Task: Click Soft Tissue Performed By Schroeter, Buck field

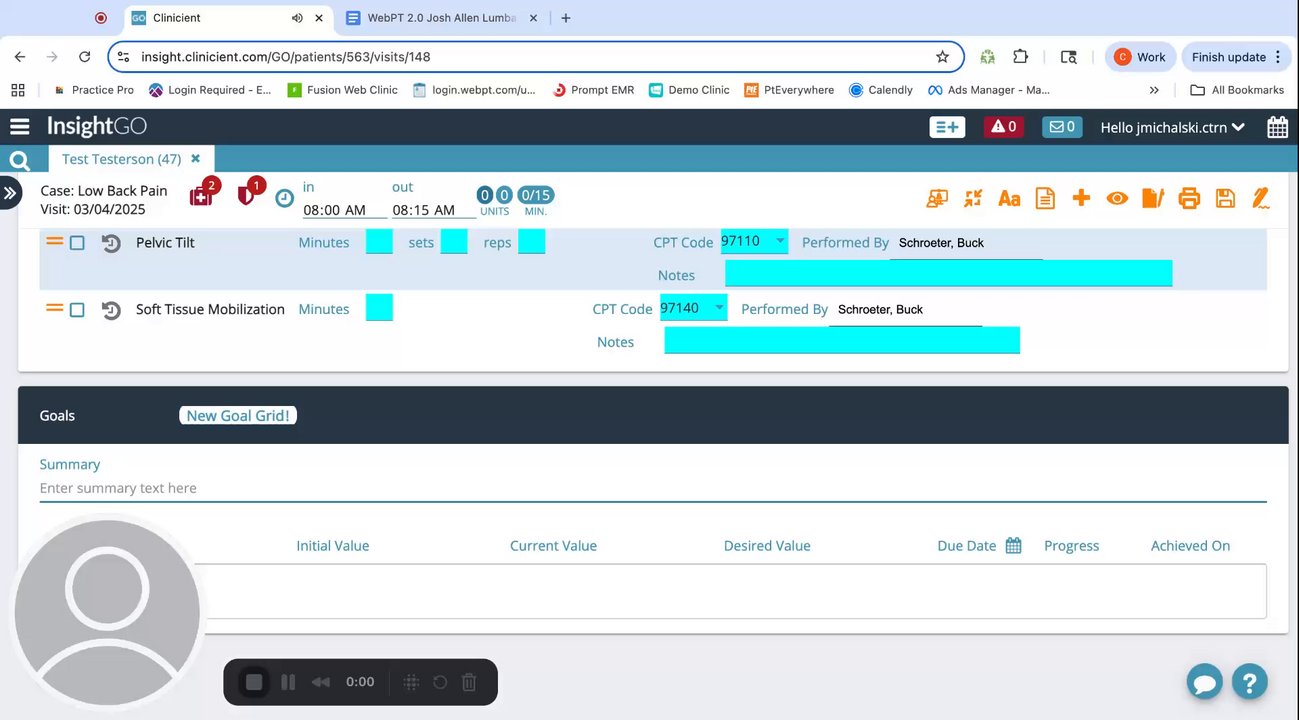Action: click(x=905, y=310)
